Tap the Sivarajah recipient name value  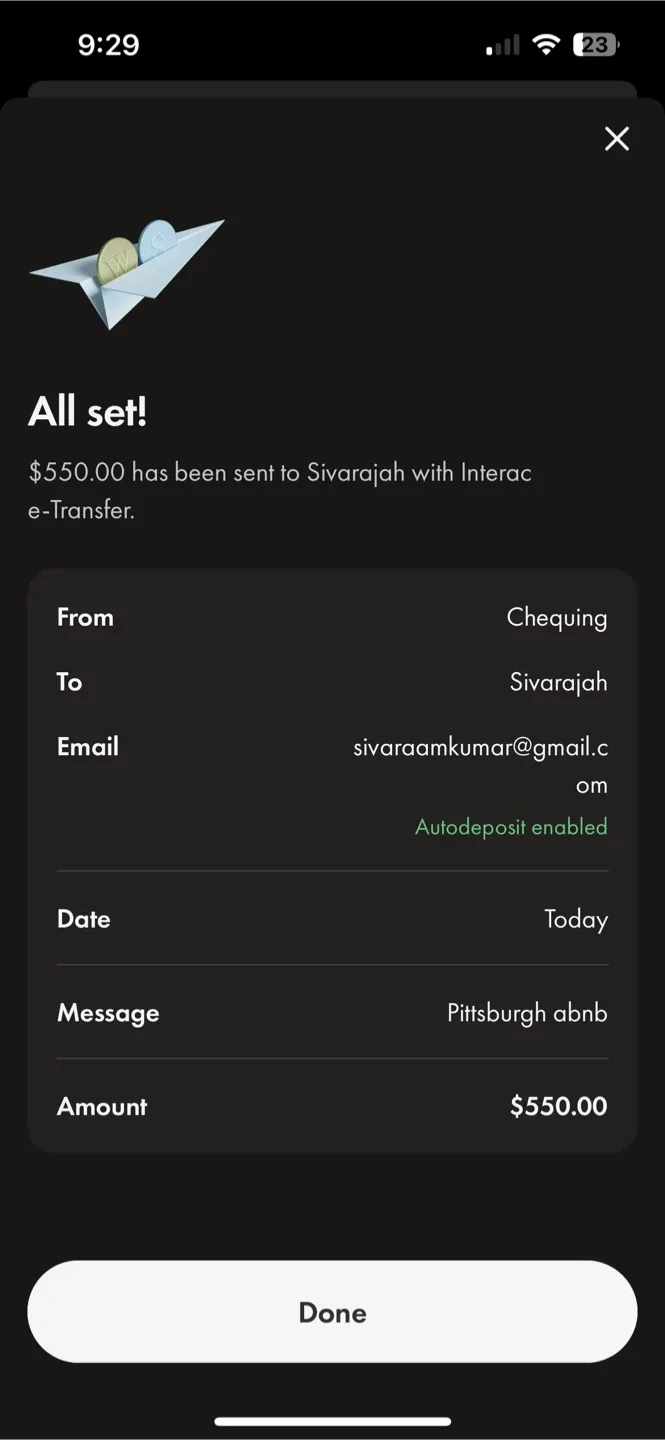558,682
